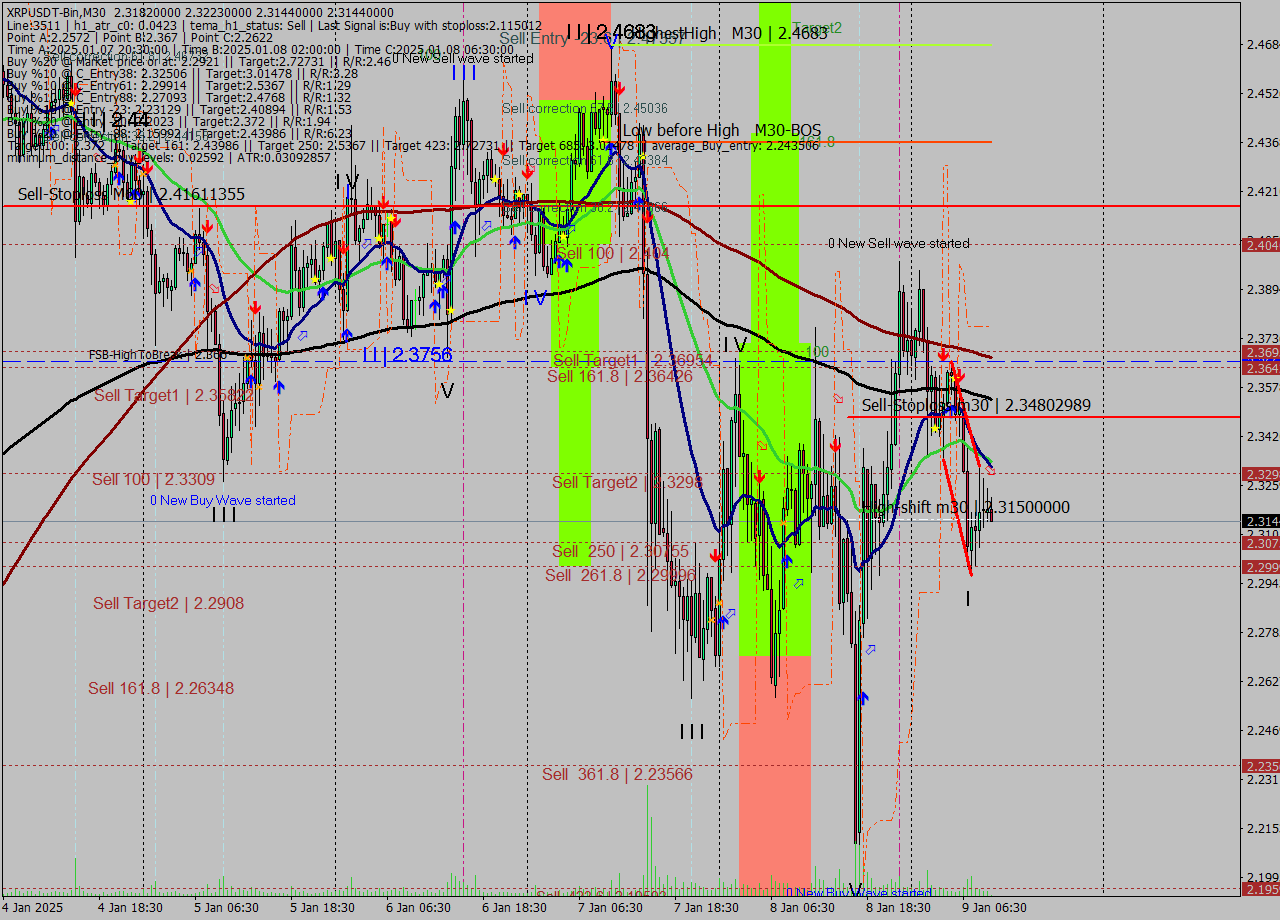Screen dimensions: 1280x920
Task: Click the green 'Target2' label
Action: click(817, 28)
